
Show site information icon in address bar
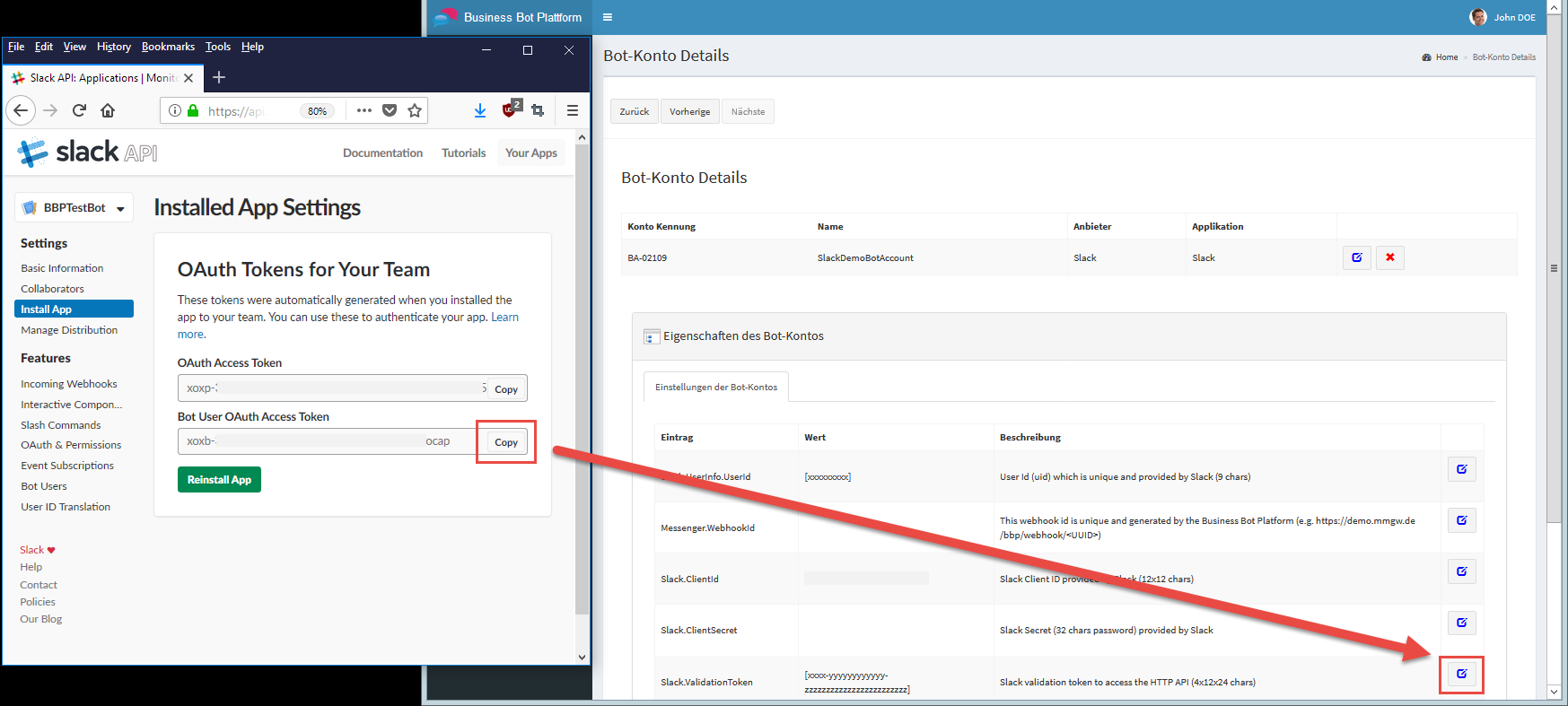point(175,110)
